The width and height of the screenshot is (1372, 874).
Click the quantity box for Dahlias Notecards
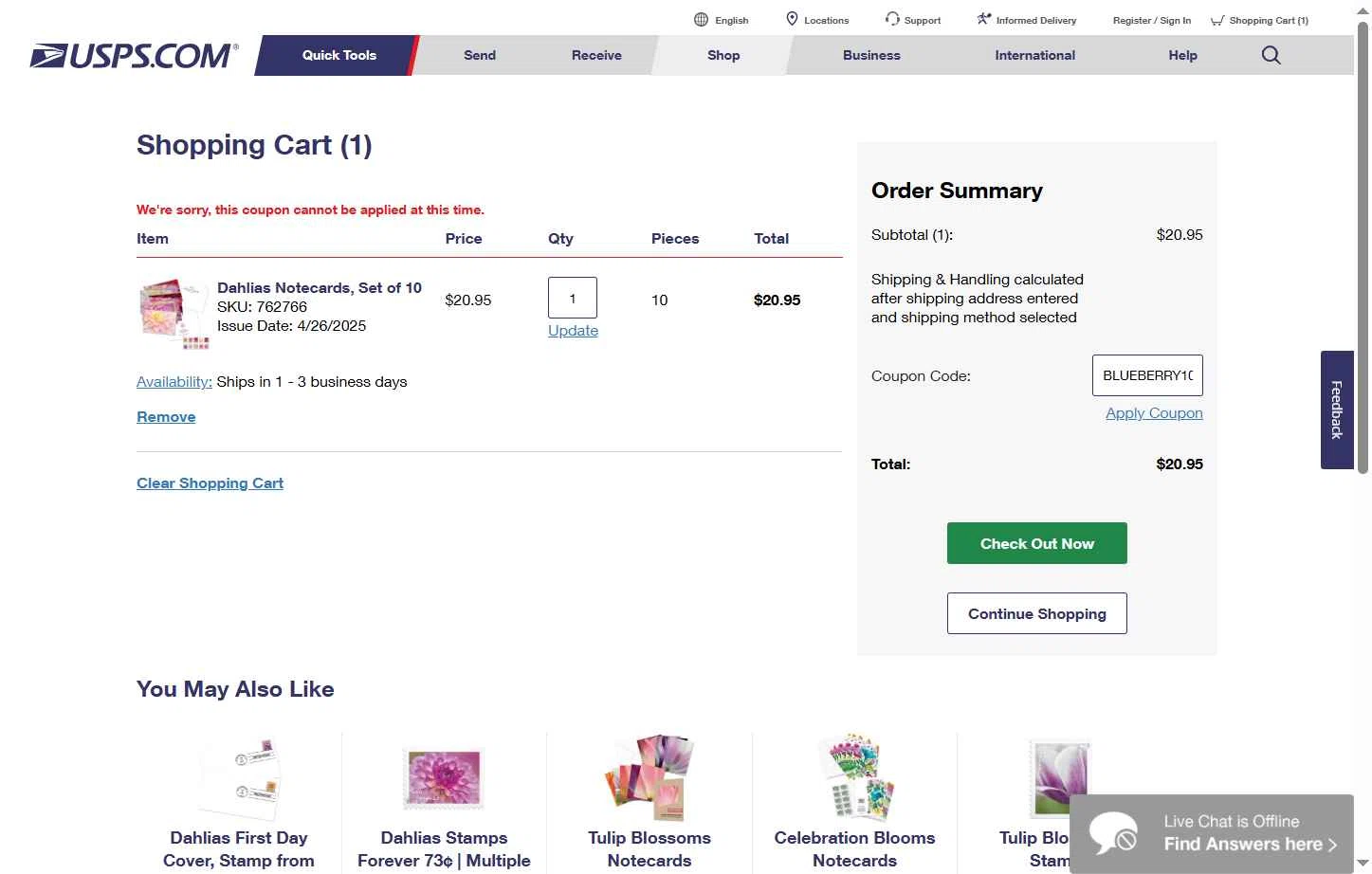tap(572, 299)
